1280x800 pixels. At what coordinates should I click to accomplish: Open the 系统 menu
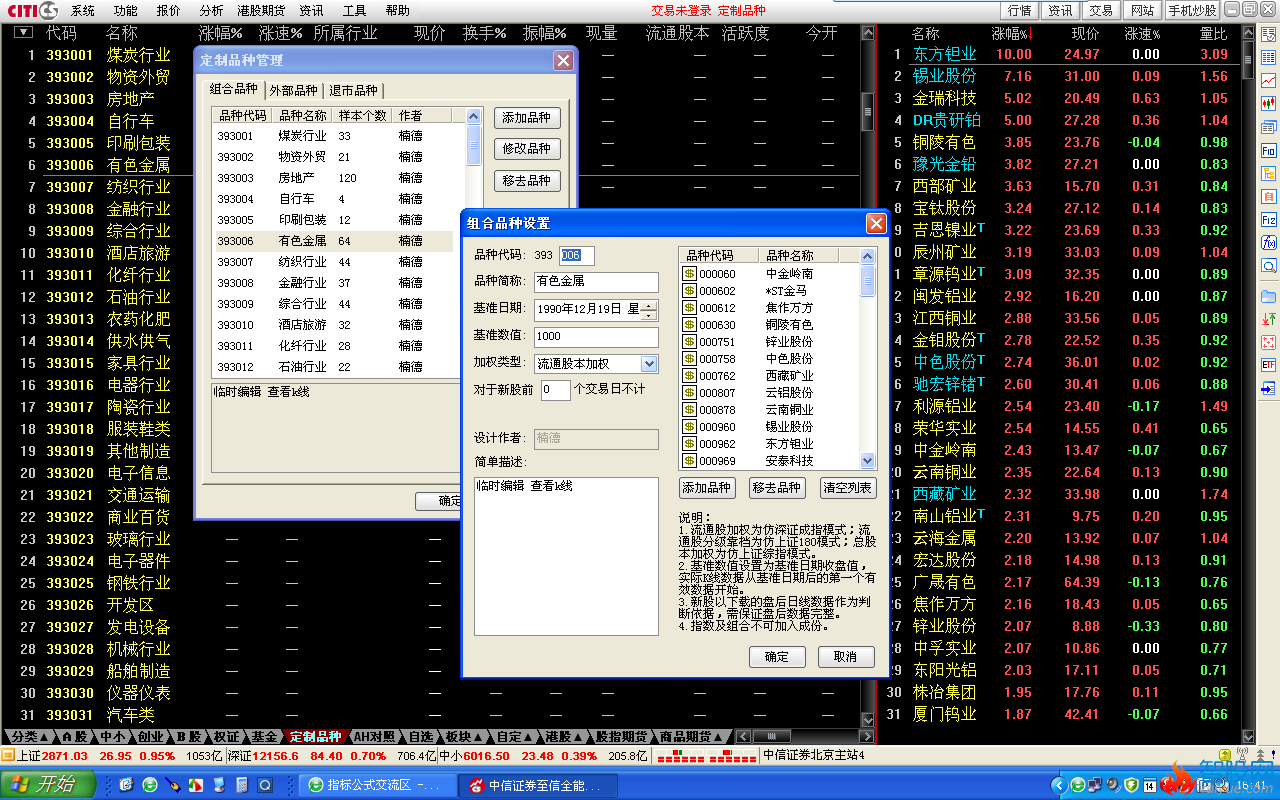pos(83,11)
